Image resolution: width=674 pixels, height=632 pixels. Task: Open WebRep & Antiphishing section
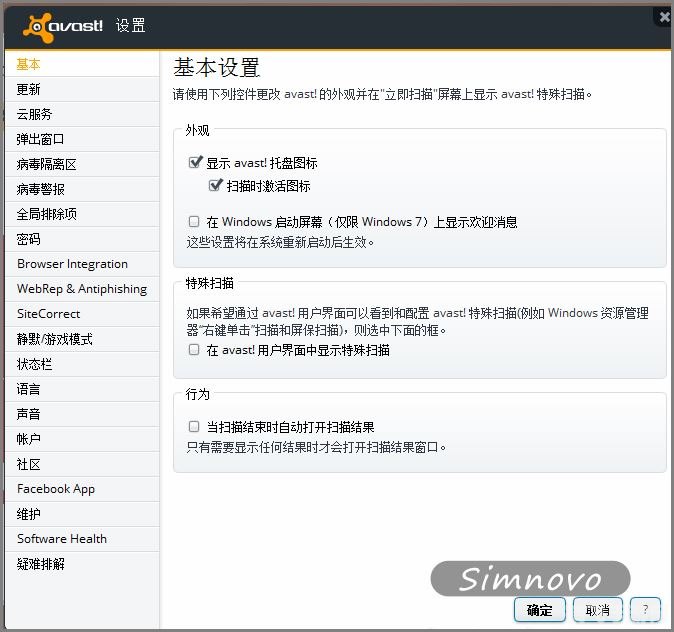(82, 289)
